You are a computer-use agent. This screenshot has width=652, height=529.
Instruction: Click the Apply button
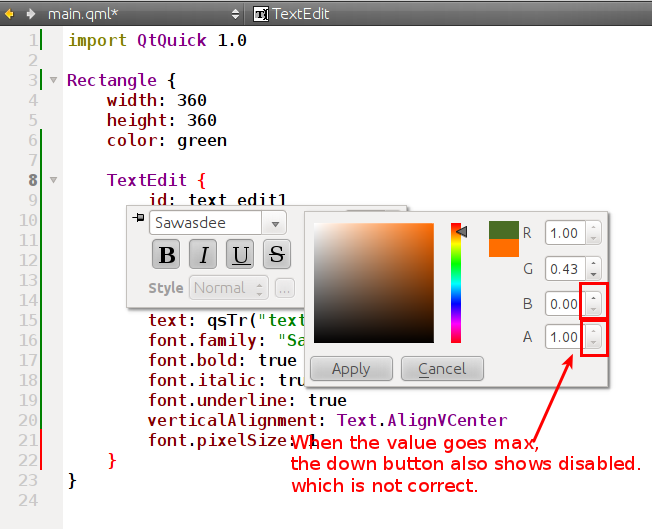point(351,369)
